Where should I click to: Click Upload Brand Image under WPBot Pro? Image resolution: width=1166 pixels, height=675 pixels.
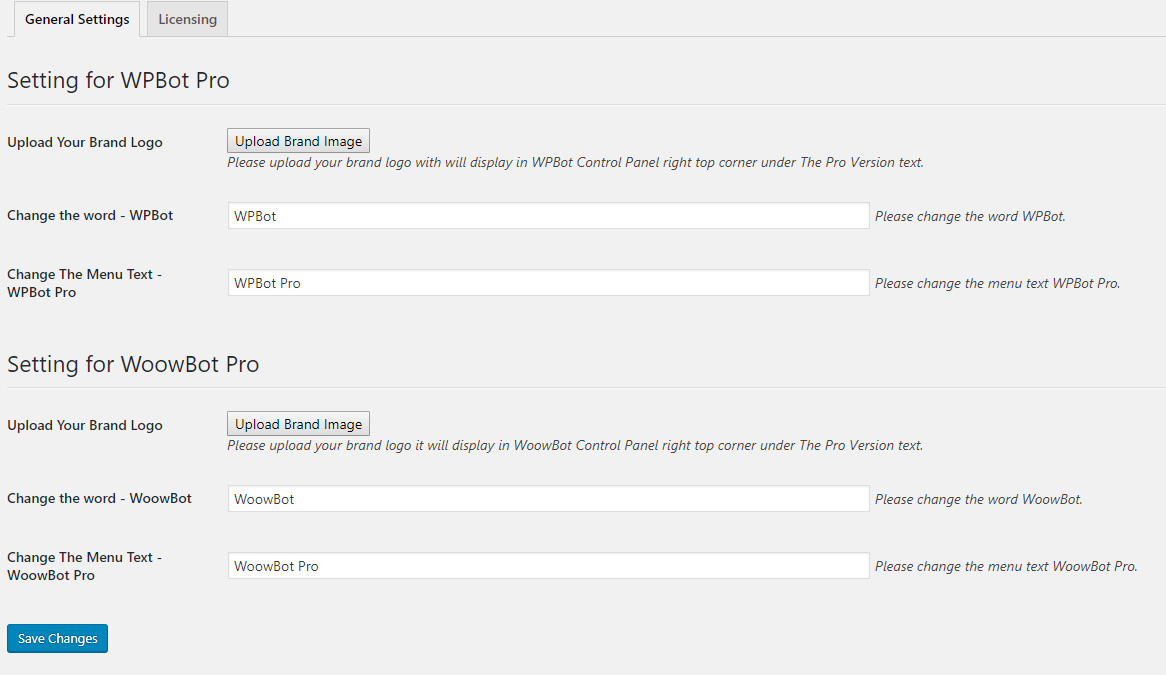(298, 141)
